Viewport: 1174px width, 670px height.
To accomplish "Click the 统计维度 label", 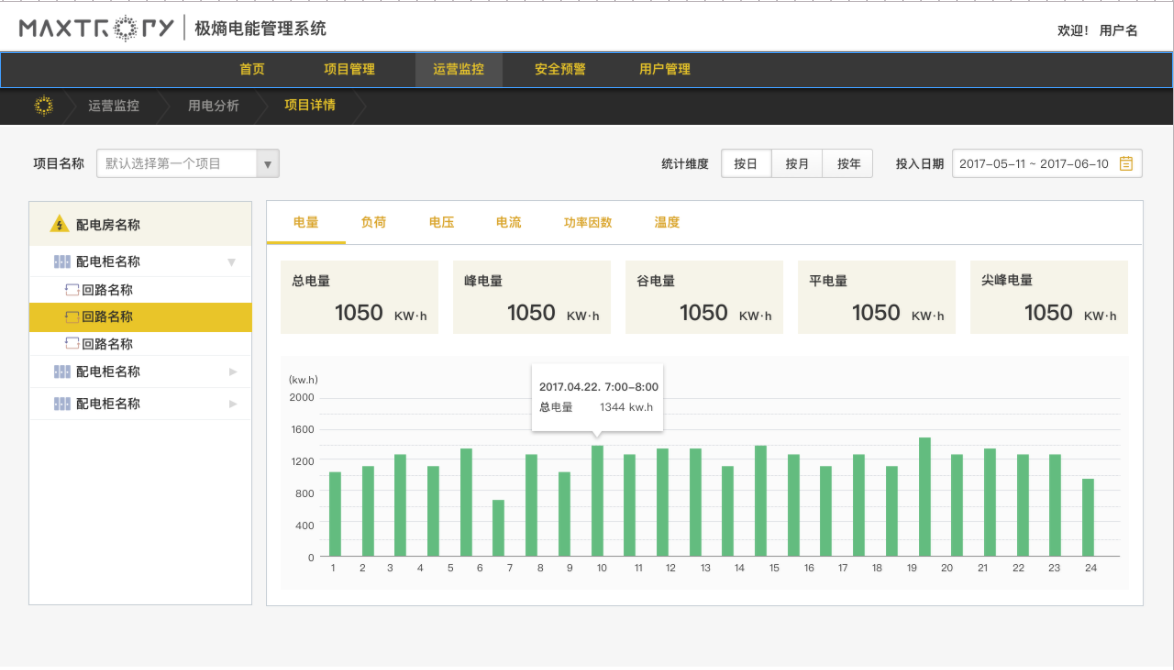I will pos(685,164).
